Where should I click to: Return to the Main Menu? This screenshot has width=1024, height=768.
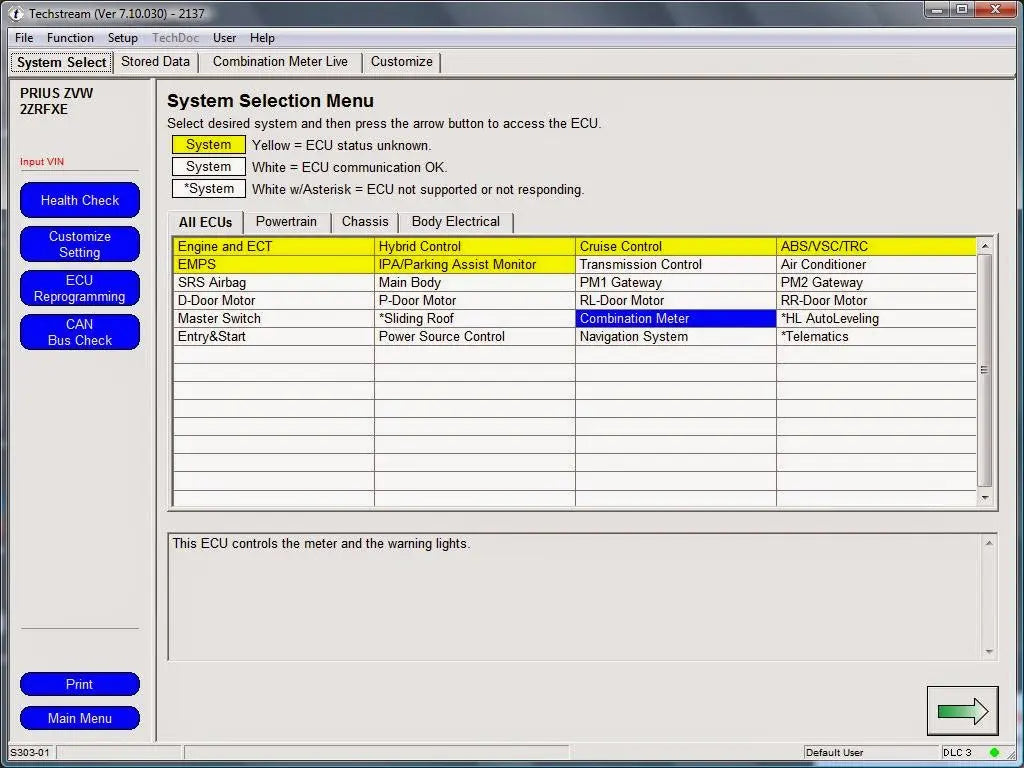(x=79, y=717)
